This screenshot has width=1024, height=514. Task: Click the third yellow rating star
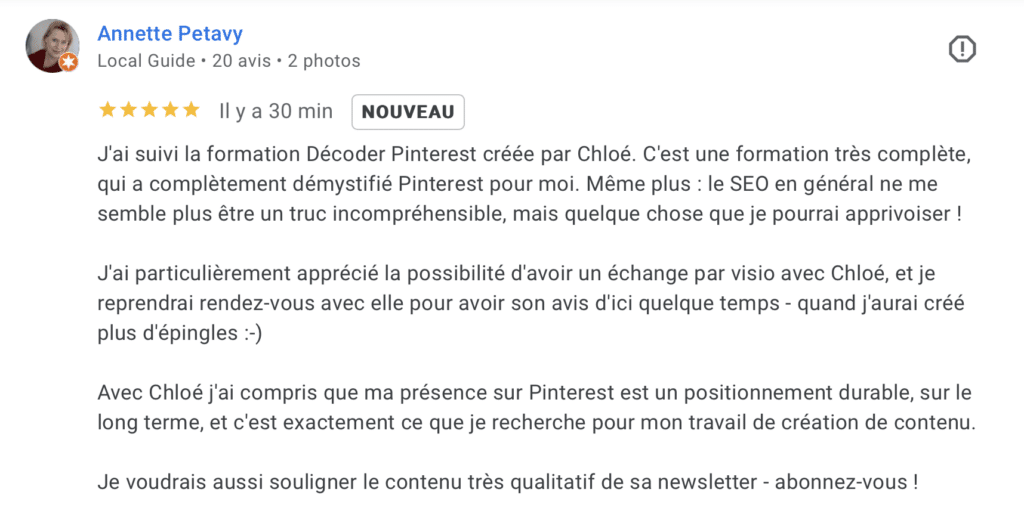pos(149,110)
